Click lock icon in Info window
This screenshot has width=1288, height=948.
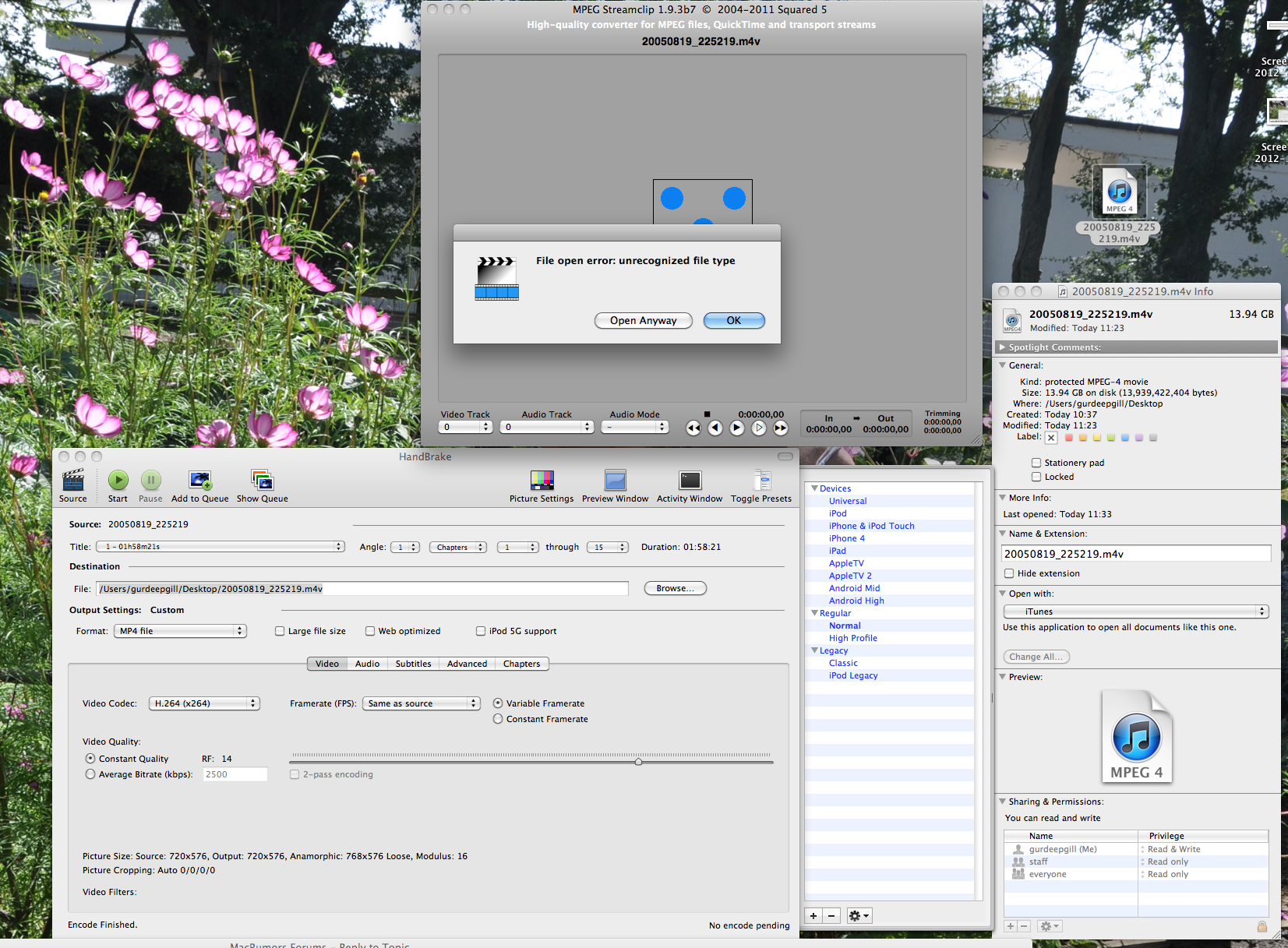pyautogui.click(x=1262, y=926)
